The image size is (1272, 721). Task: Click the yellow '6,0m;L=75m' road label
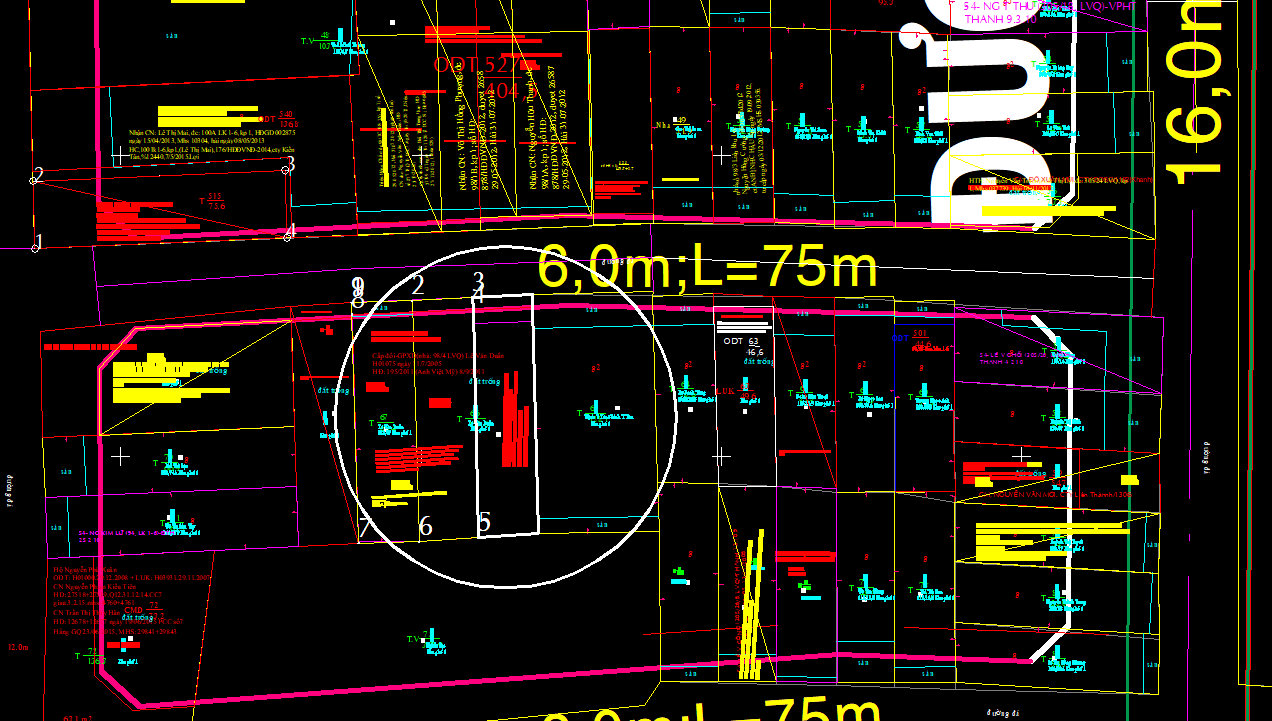(x=707, y=267)
